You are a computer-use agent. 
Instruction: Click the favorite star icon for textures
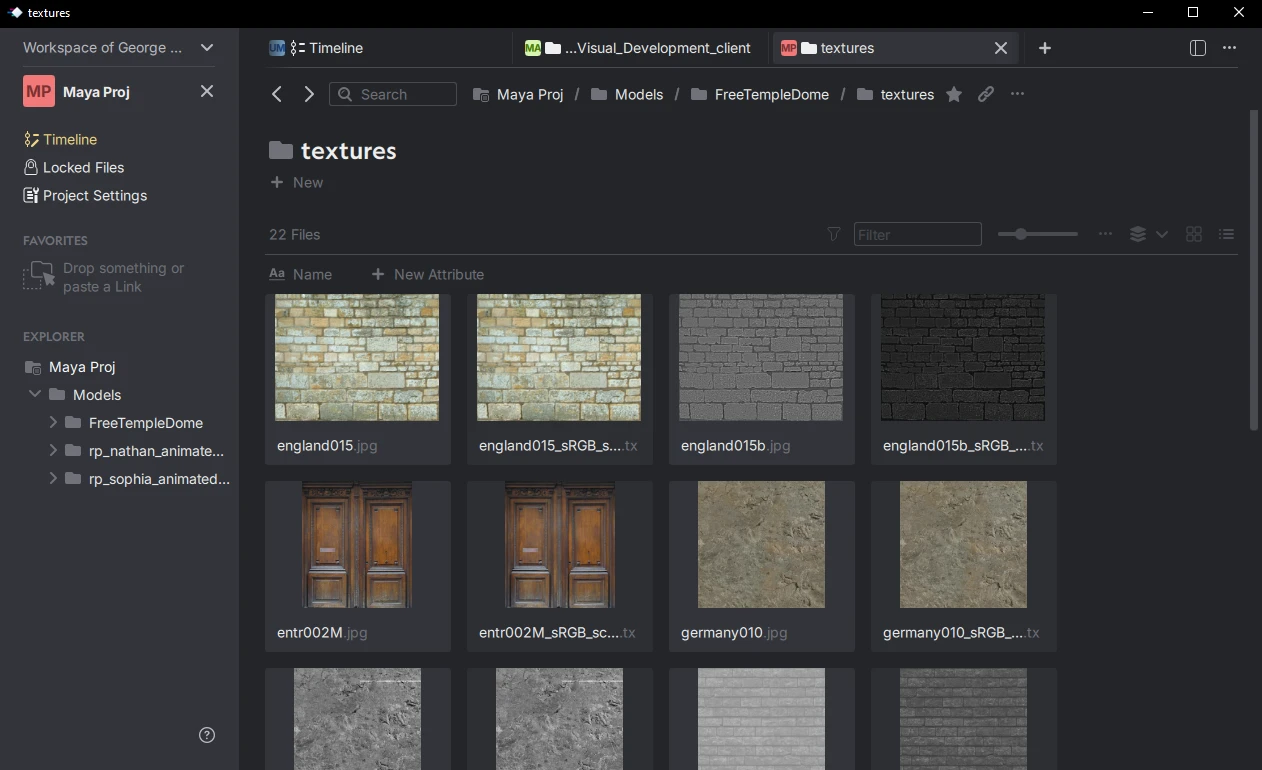click(954, 94)
